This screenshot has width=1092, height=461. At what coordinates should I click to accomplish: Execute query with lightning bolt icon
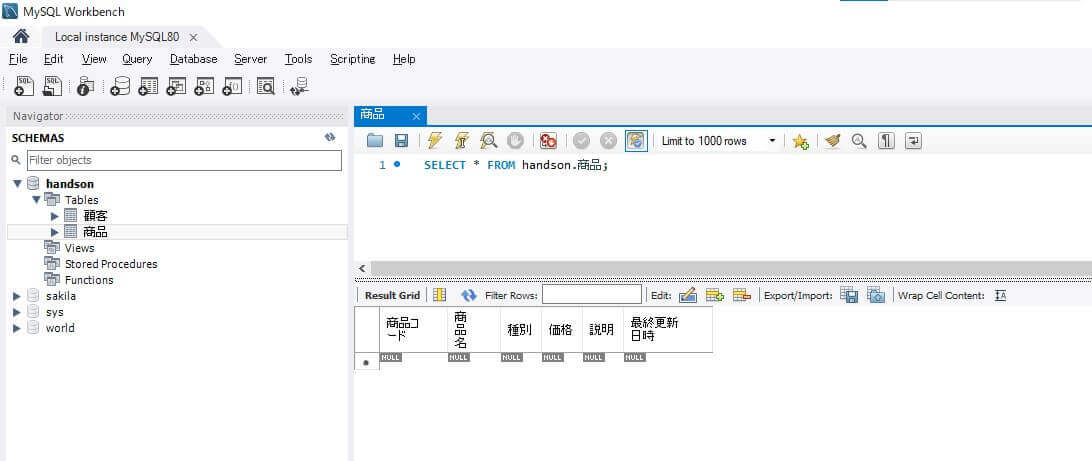435,141
